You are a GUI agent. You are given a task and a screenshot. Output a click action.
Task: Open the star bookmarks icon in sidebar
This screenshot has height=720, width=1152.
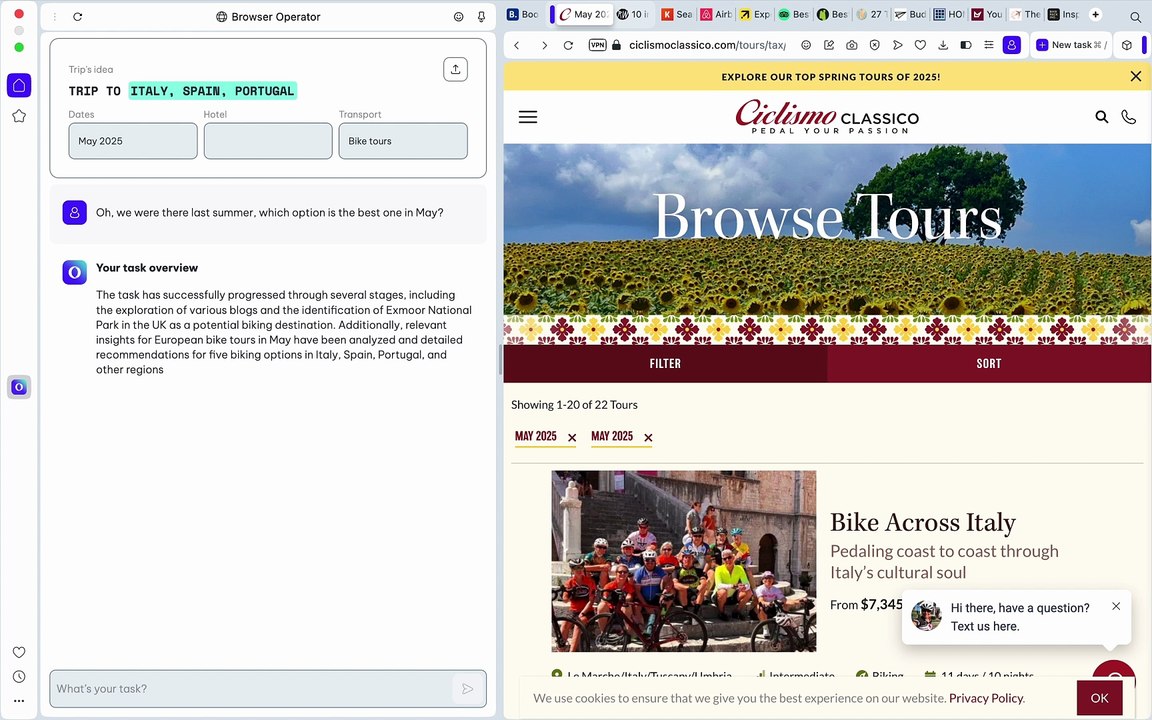click(19, 115)
